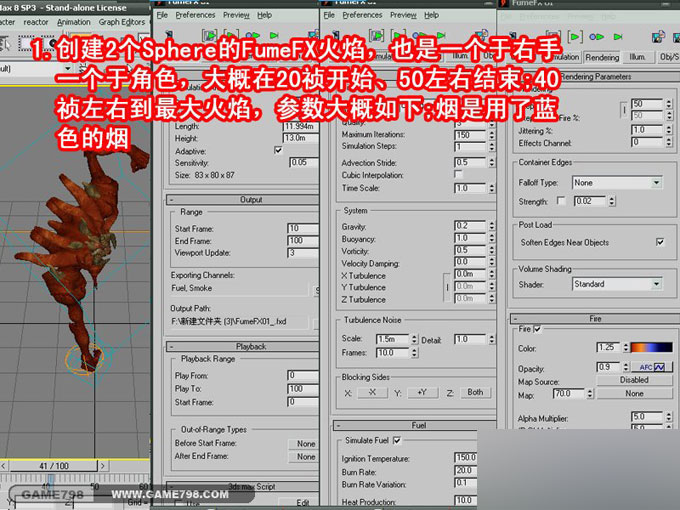Click leftmost toolbar icon in left FumeFX window
The height and width of the screenshot is (510, 680).
click(x=168, y=36)
